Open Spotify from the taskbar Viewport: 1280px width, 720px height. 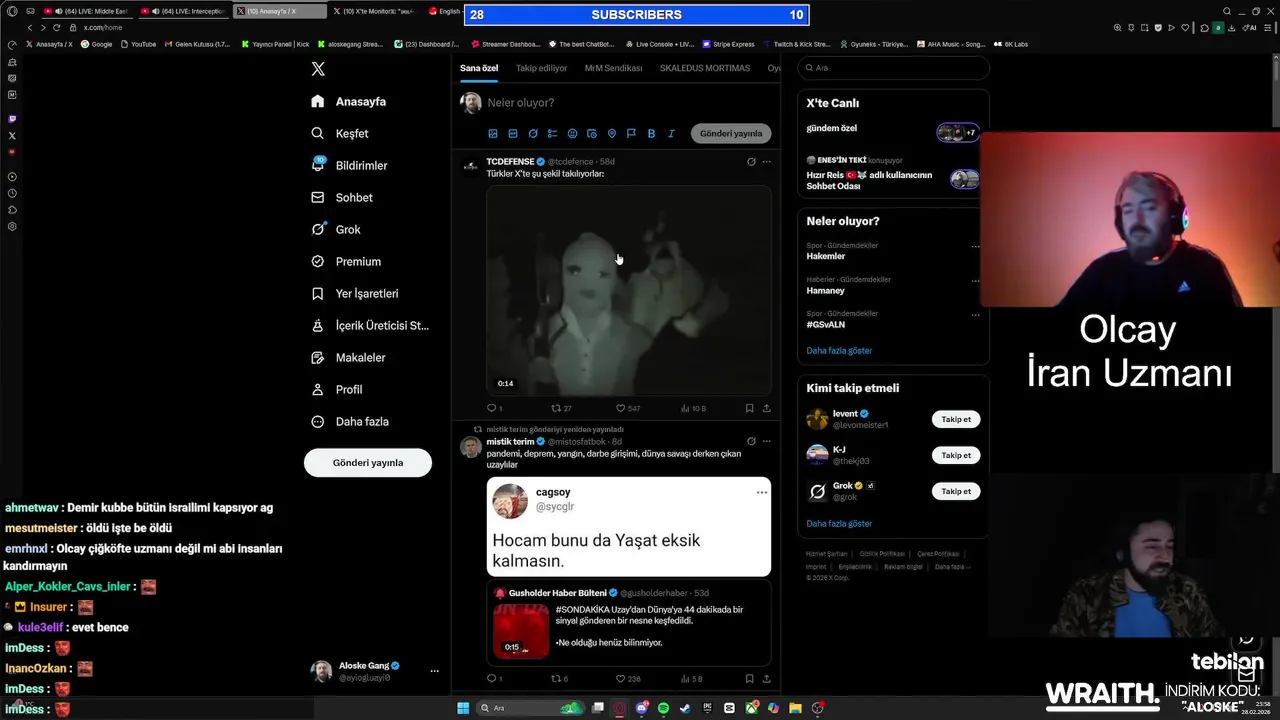pyautogui.click(x=663, y=708)
